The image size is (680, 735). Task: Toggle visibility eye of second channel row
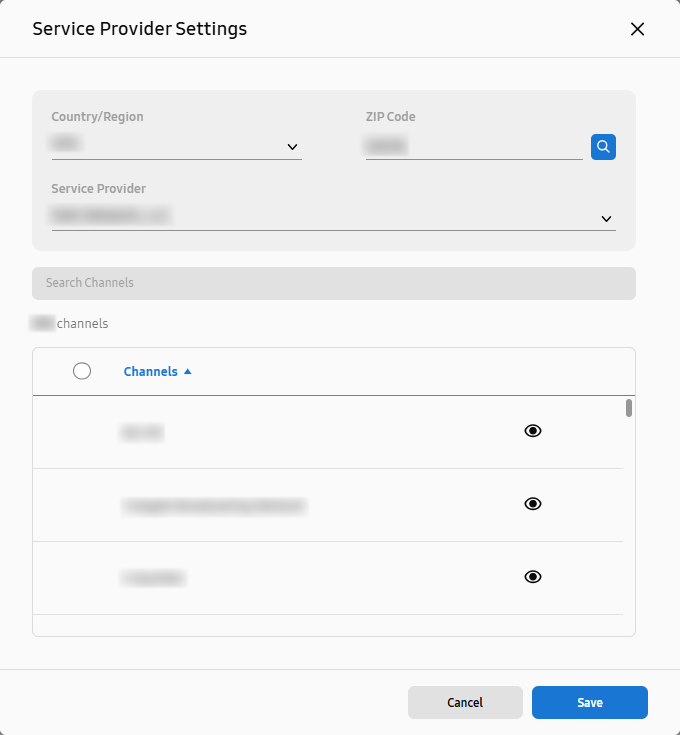tap(533, 504)
